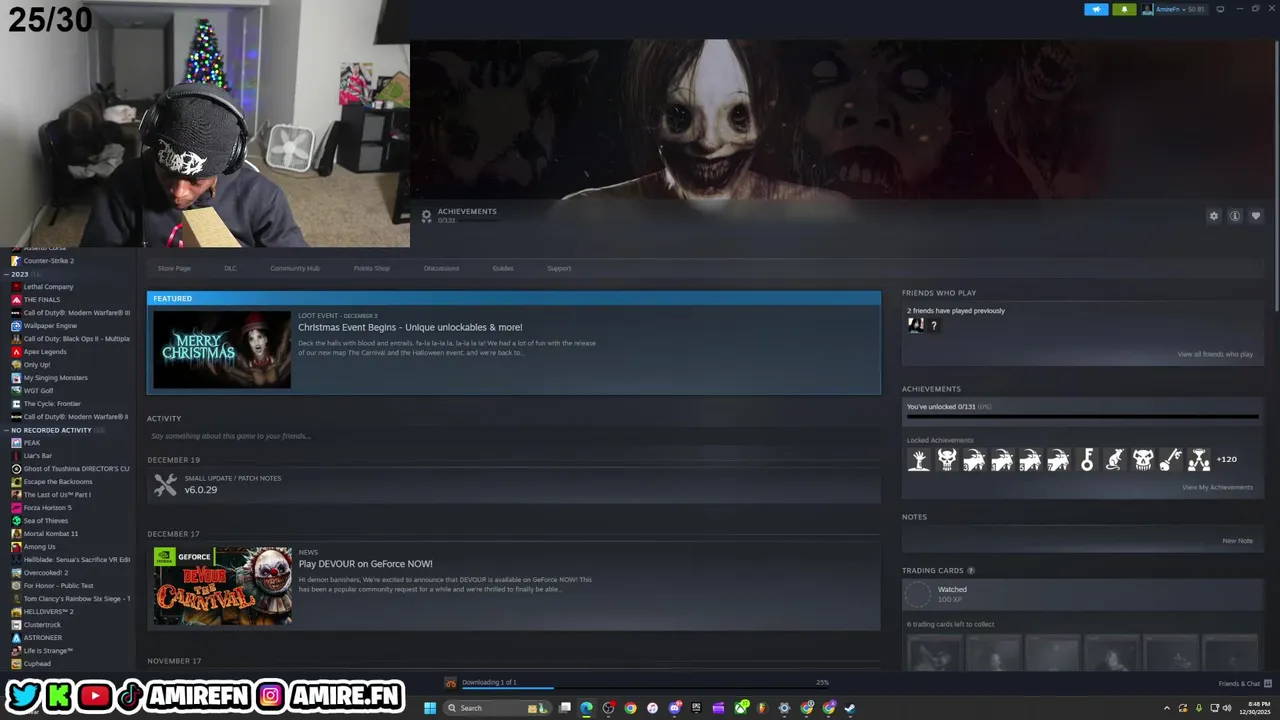Open the Discussions tab
This screenshot has width=1280, height=720.
441,268
